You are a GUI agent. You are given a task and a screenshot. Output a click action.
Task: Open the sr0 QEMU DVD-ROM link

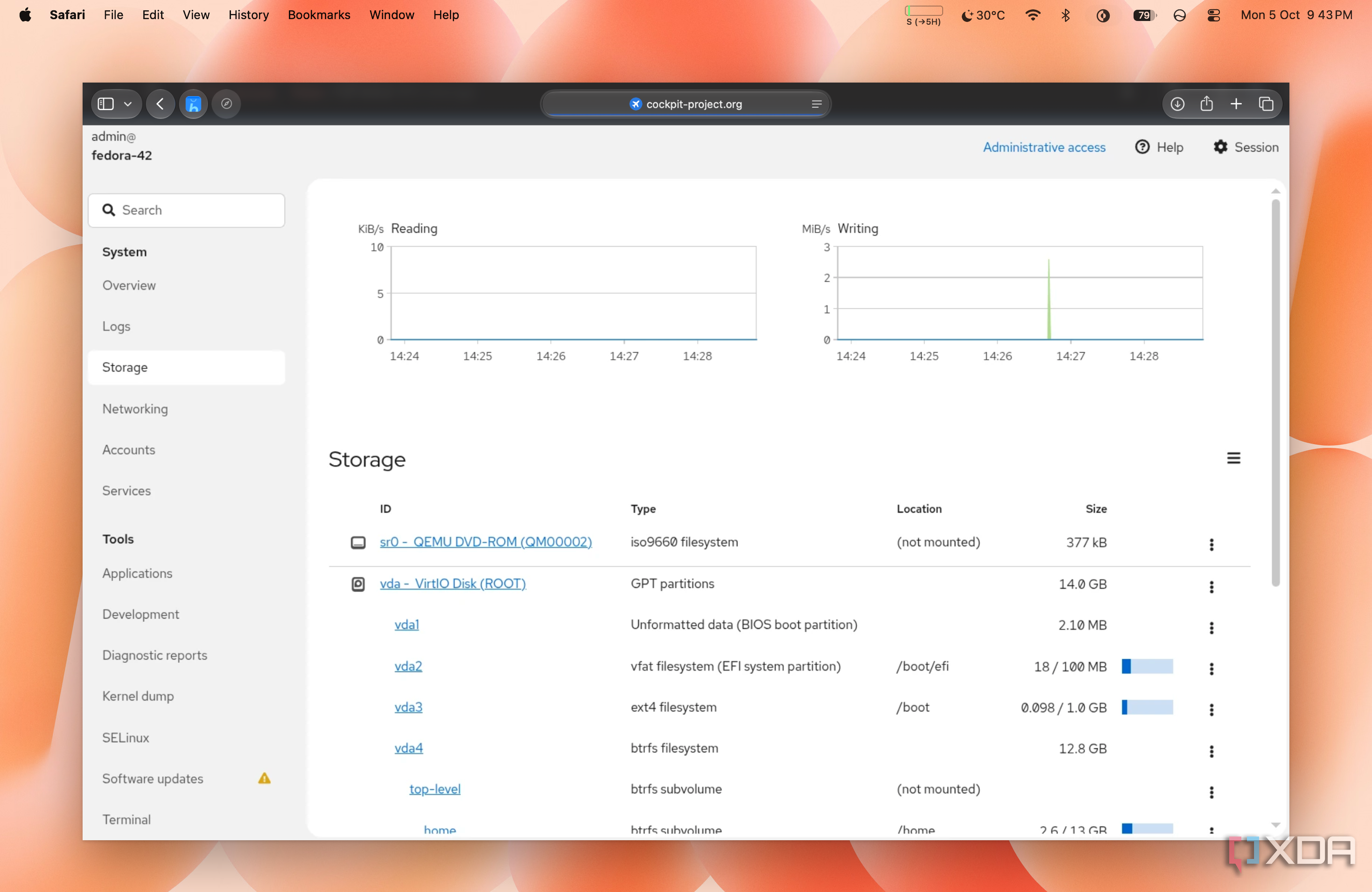[x=485, y=542]
